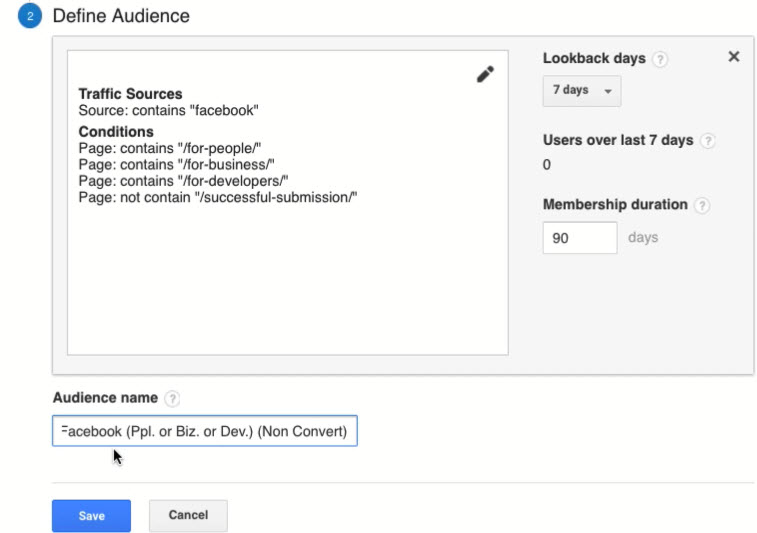
Task: Click the help icon beside Lookback days
Action: click(x=660, y=59)
